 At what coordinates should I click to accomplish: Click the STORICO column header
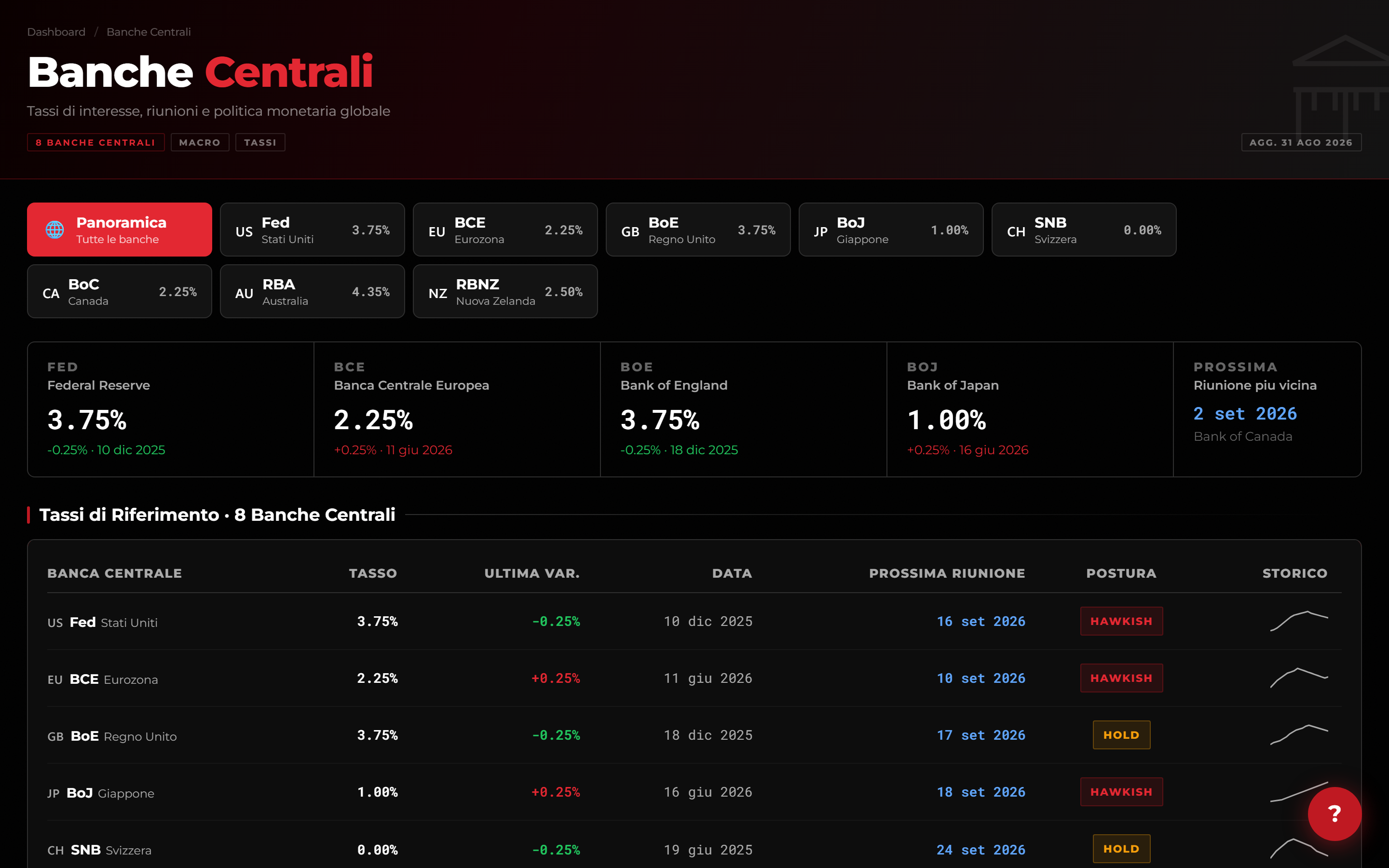pos(1295,573)
